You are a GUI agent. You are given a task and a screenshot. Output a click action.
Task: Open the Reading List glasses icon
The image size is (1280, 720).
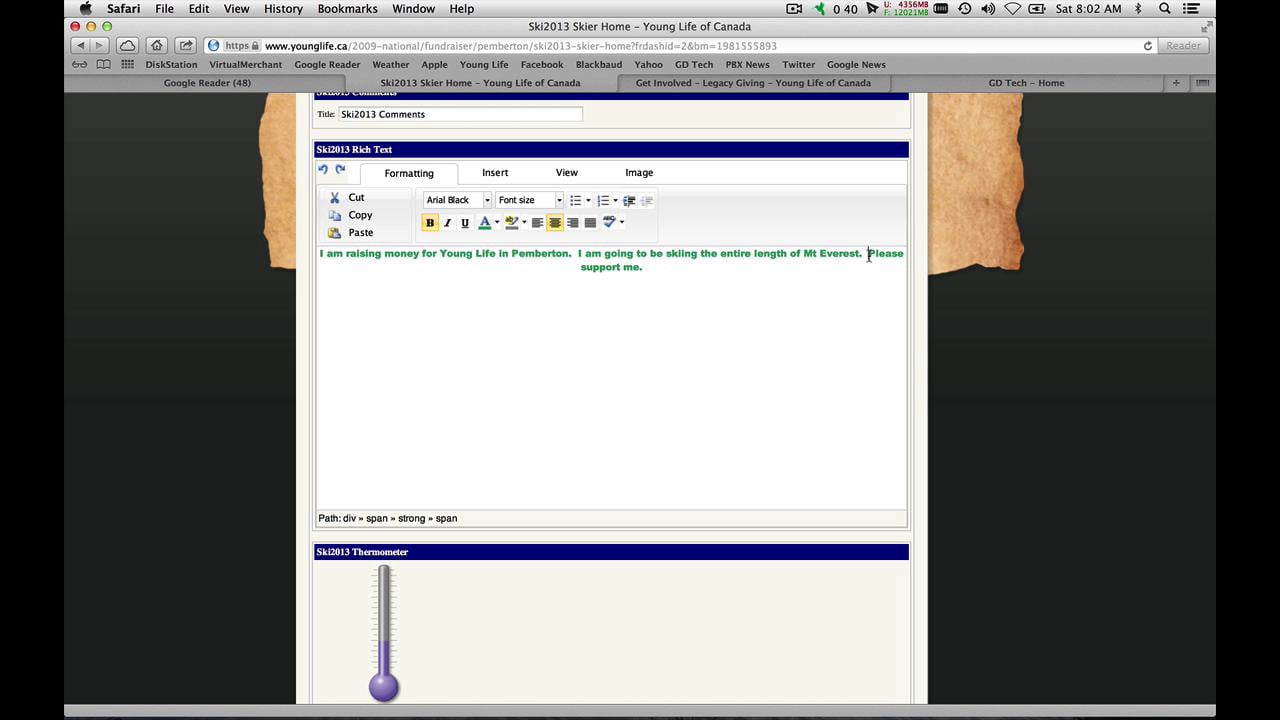click(x=79, y=65)
